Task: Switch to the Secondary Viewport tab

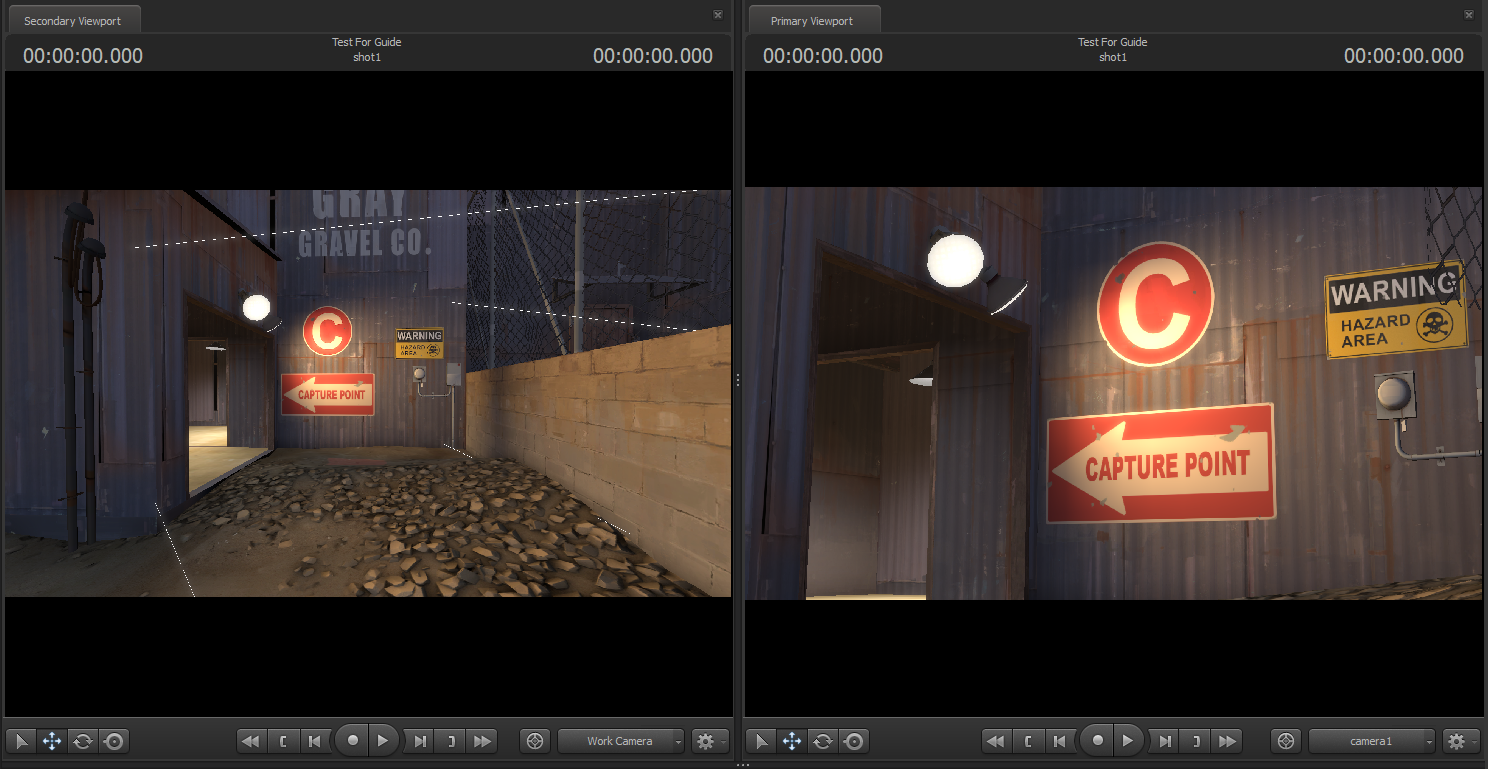Action: coord(73,20)
